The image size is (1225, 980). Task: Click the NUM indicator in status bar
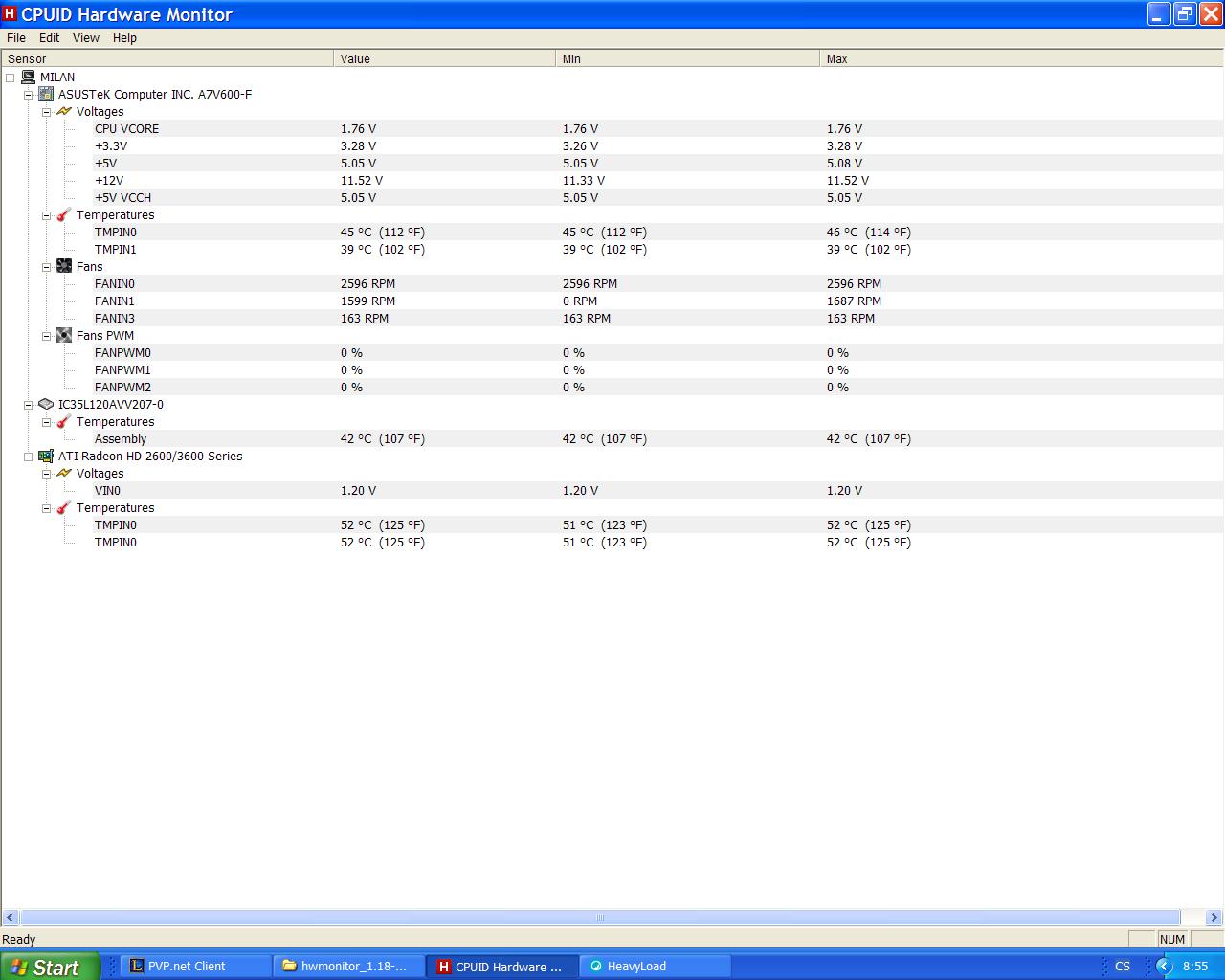tap(1171, 939)
